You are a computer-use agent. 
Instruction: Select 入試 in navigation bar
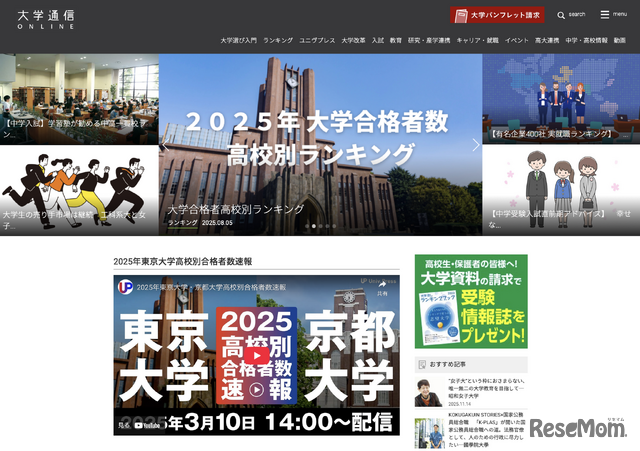(378, 40)
